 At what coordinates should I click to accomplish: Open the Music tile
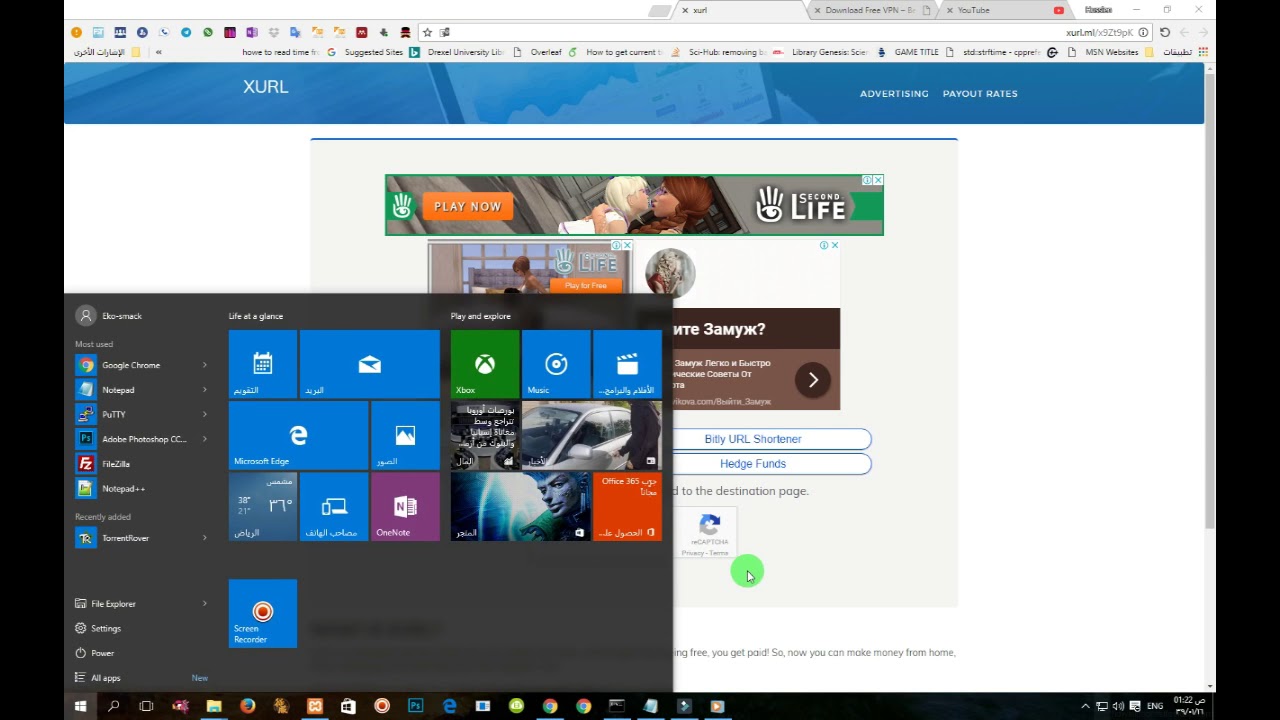click(556, 365)
